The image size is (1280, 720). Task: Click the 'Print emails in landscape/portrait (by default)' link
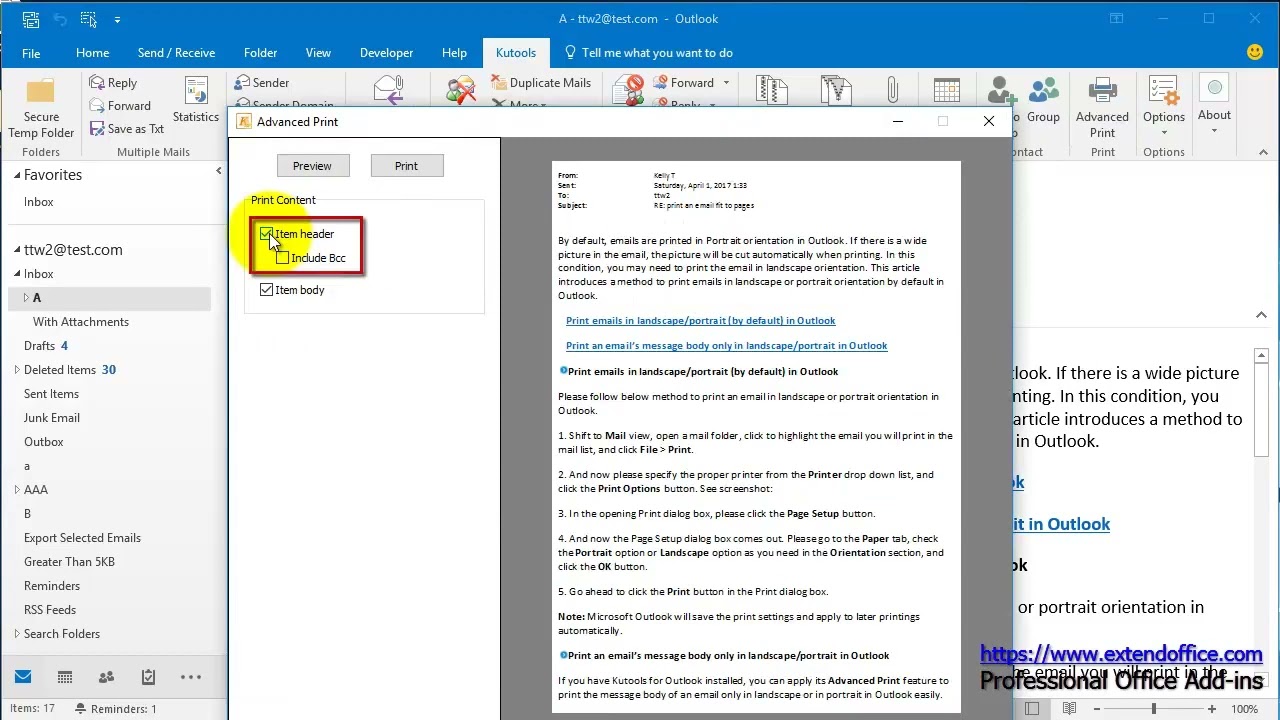pos(700,321)
